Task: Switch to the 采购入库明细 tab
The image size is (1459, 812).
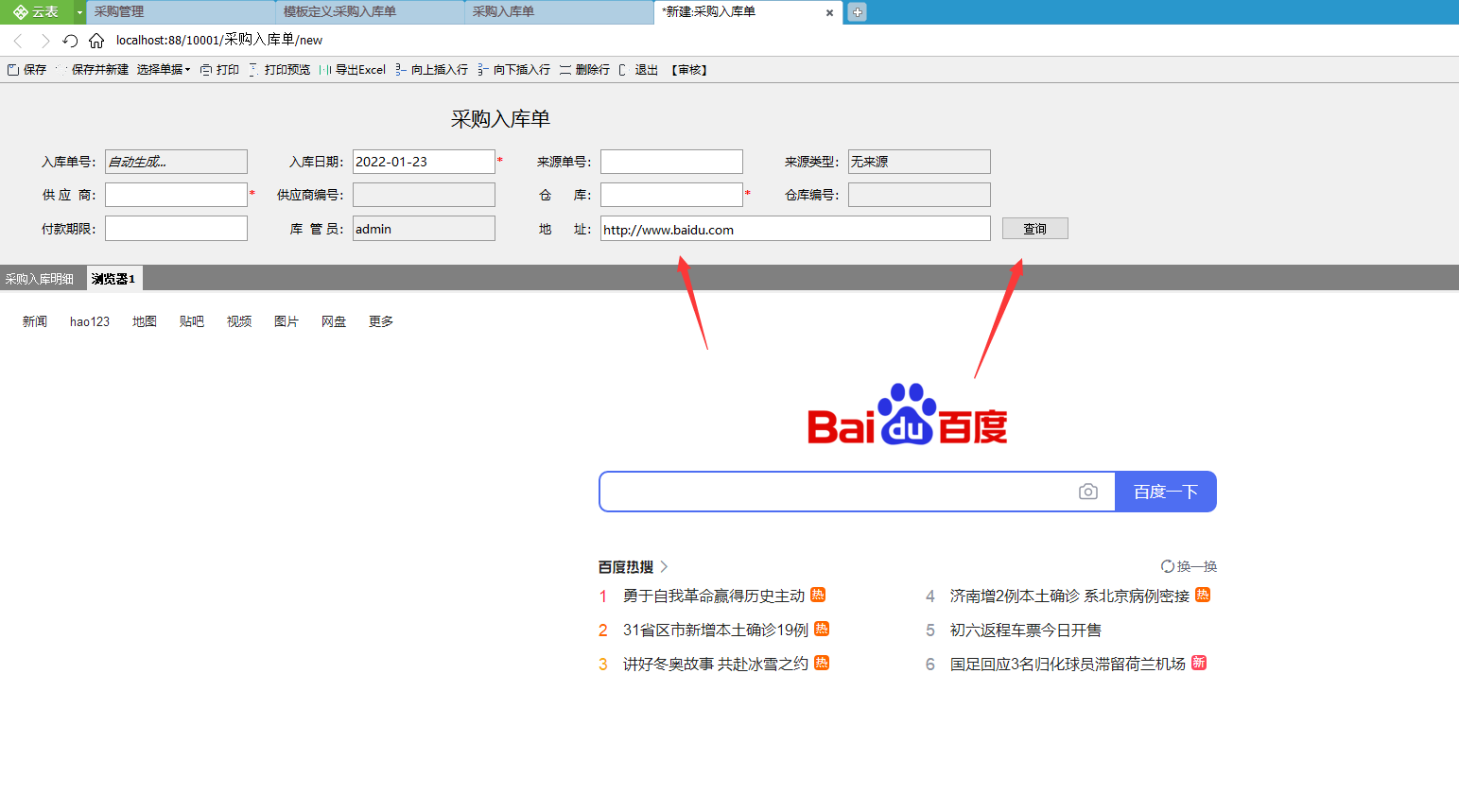Action: [40, 279]
